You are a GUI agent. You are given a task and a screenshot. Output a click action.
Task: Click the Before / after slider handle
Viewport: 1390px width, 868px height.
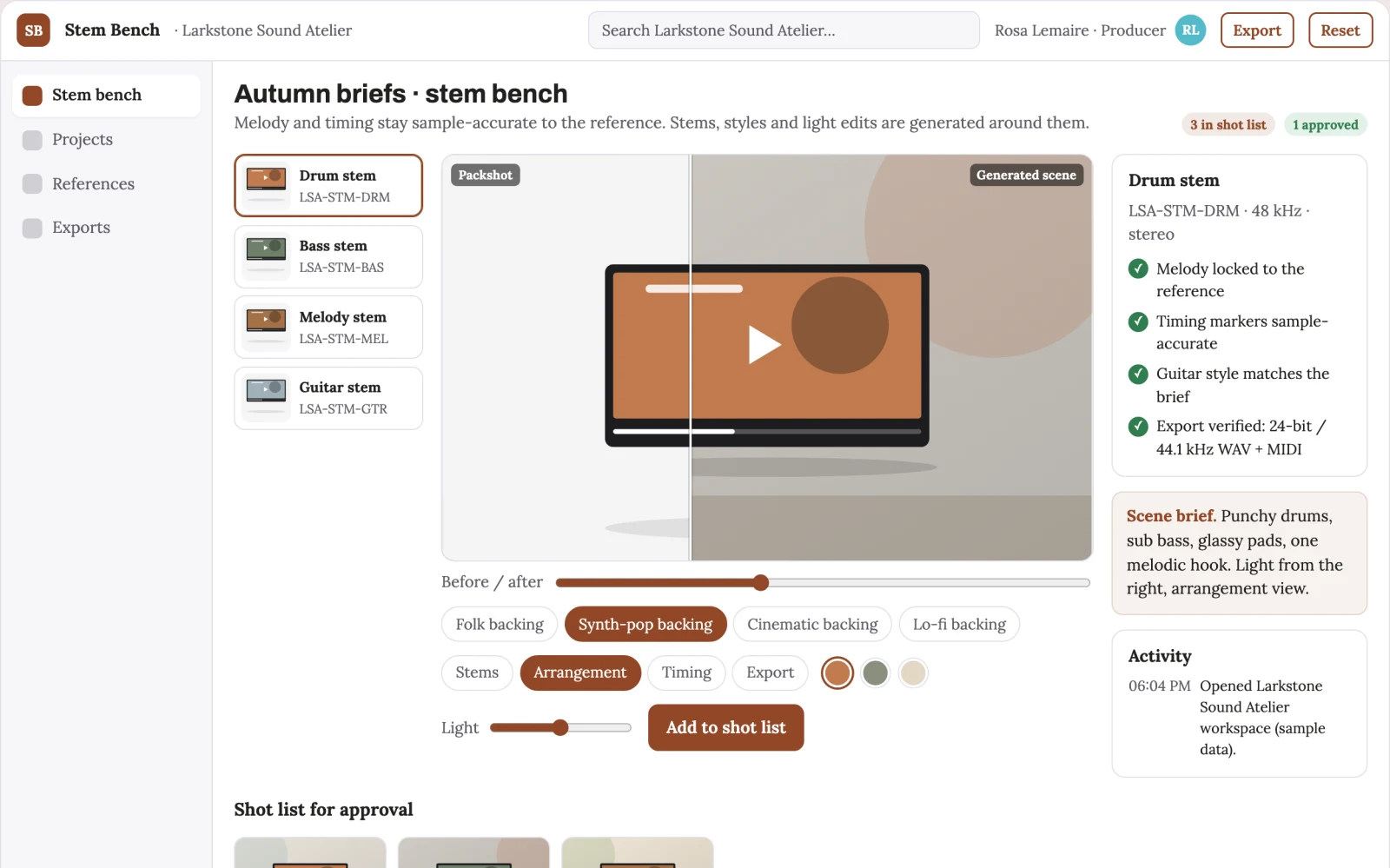tap(761, 582)
